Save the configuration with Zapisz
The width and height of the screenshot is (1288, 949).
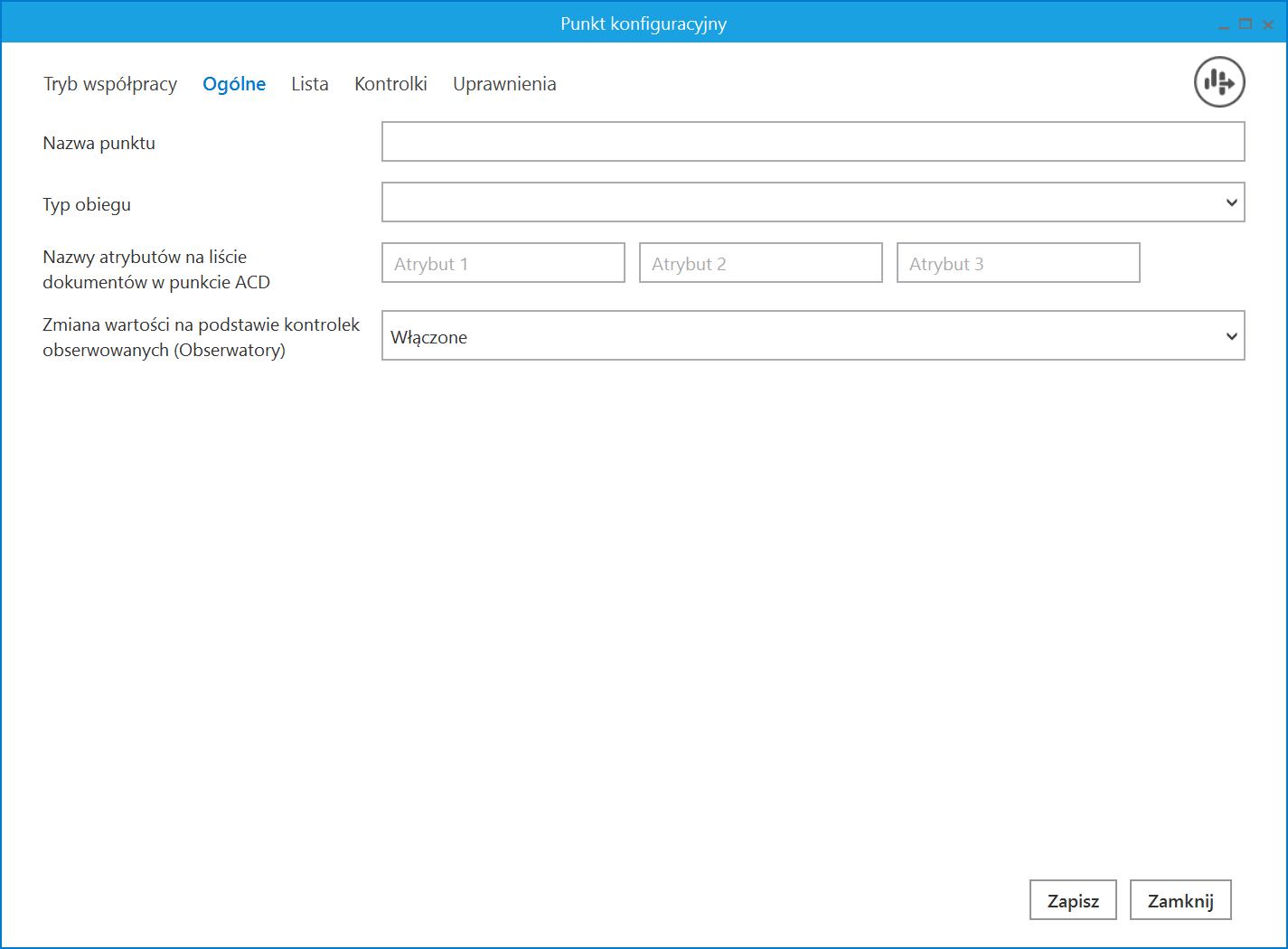tap(1073, 900)
